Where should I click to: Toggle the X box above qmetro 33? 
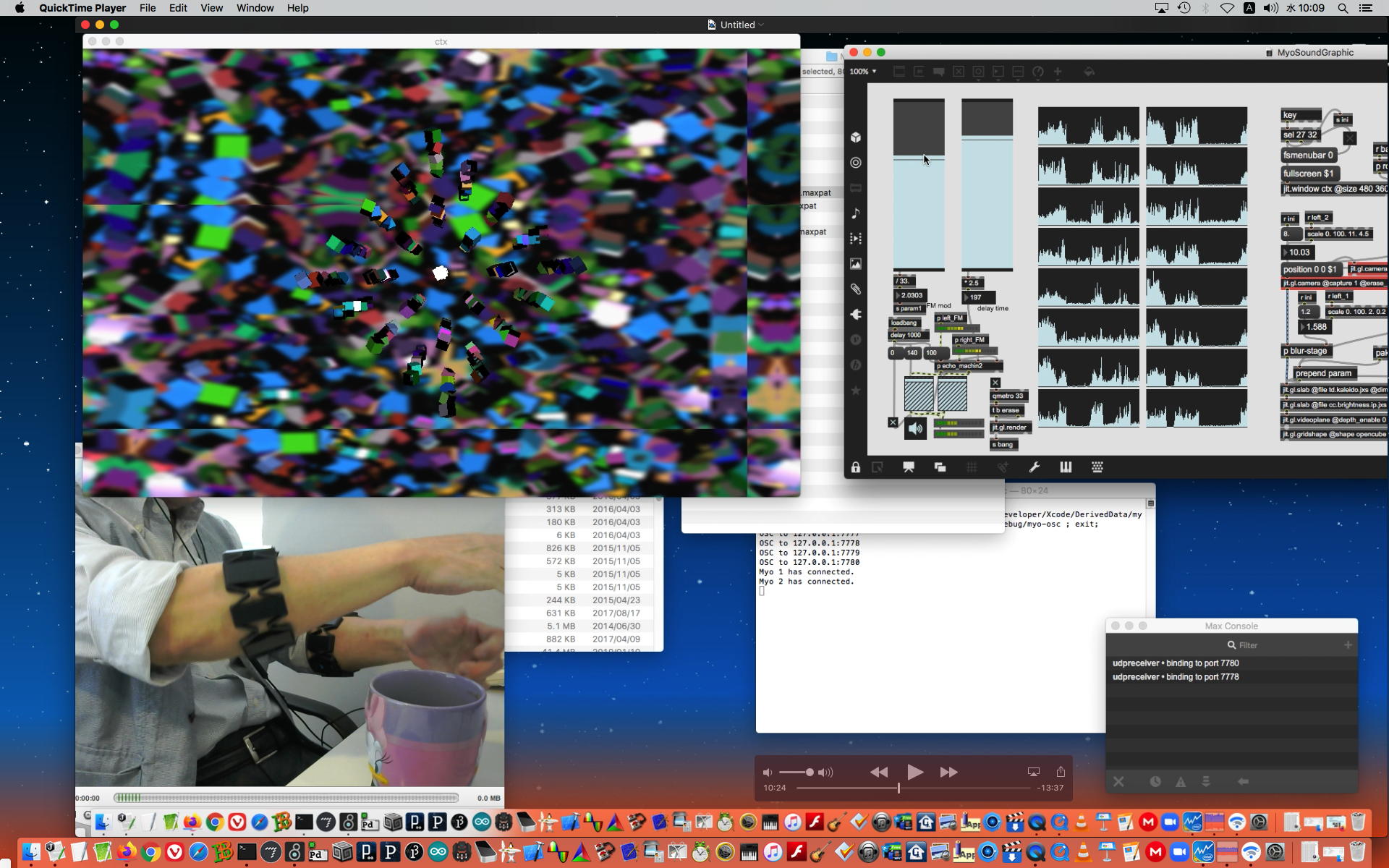pyautogui.click(x=995, y=383)
